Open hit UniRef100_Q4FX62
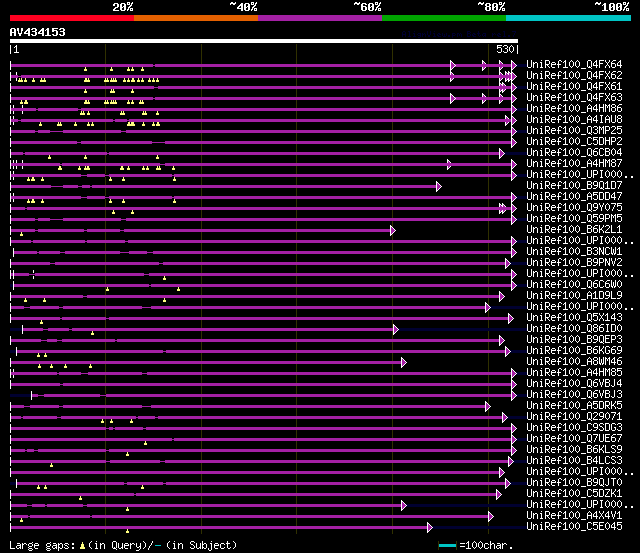The image size is (640, 553). point(574,76)
